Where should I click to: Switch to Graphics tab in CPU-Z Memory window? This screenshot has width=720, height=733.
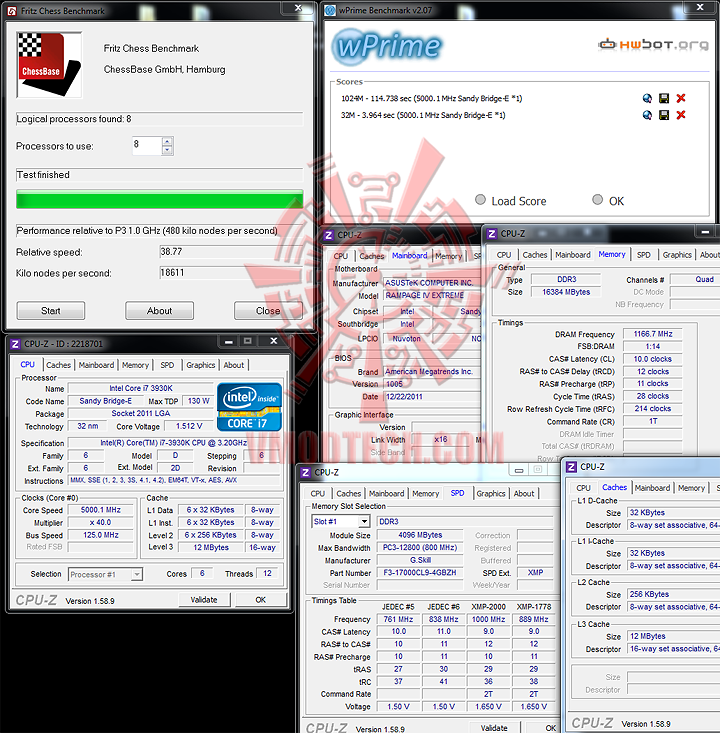pyautogui.click(x=677, y=255)
